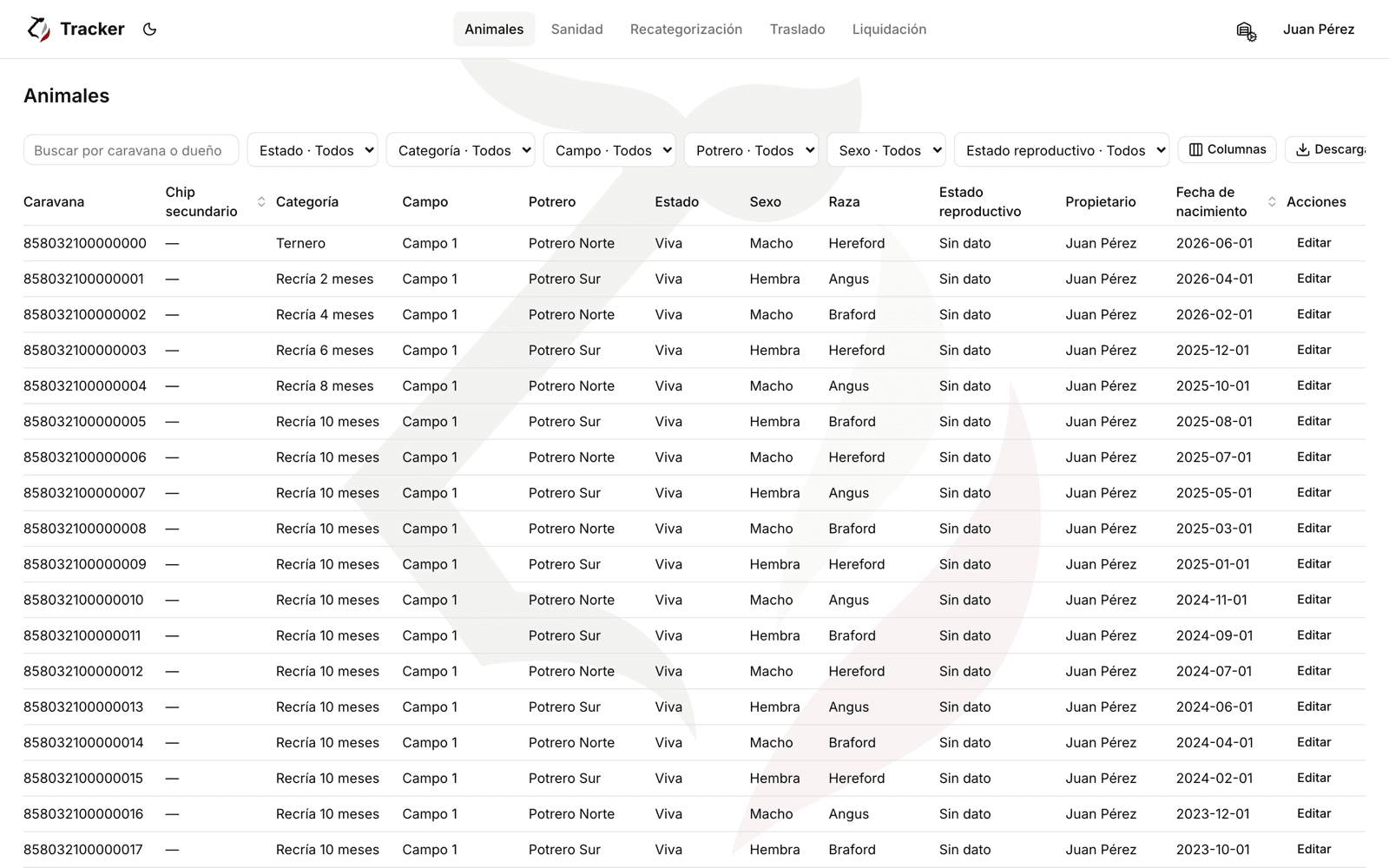Open the Estado reproductivo · Todos dropdown

[1062, 150]
